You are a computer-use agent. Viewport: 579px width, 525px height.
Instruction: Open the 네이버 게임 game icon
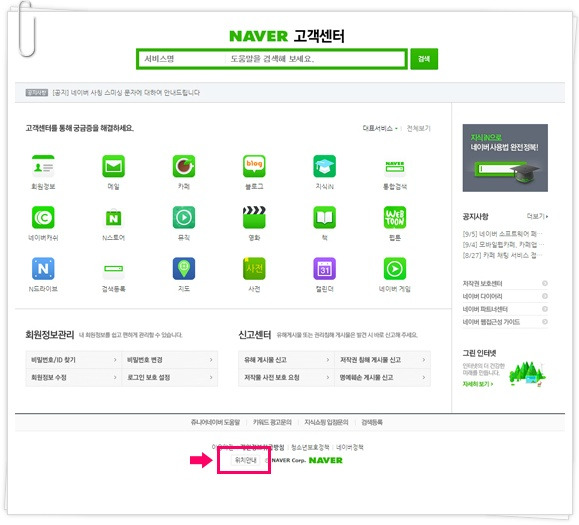(x=395, y=268)
